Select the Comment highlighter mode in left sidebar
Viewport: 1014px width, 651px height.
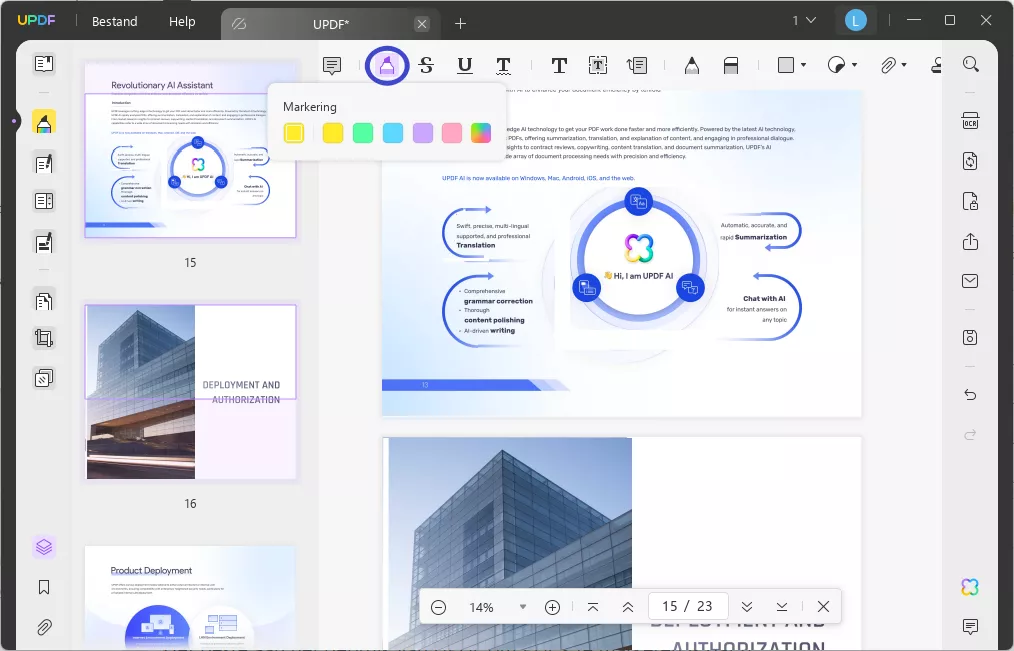pos(44,122)
